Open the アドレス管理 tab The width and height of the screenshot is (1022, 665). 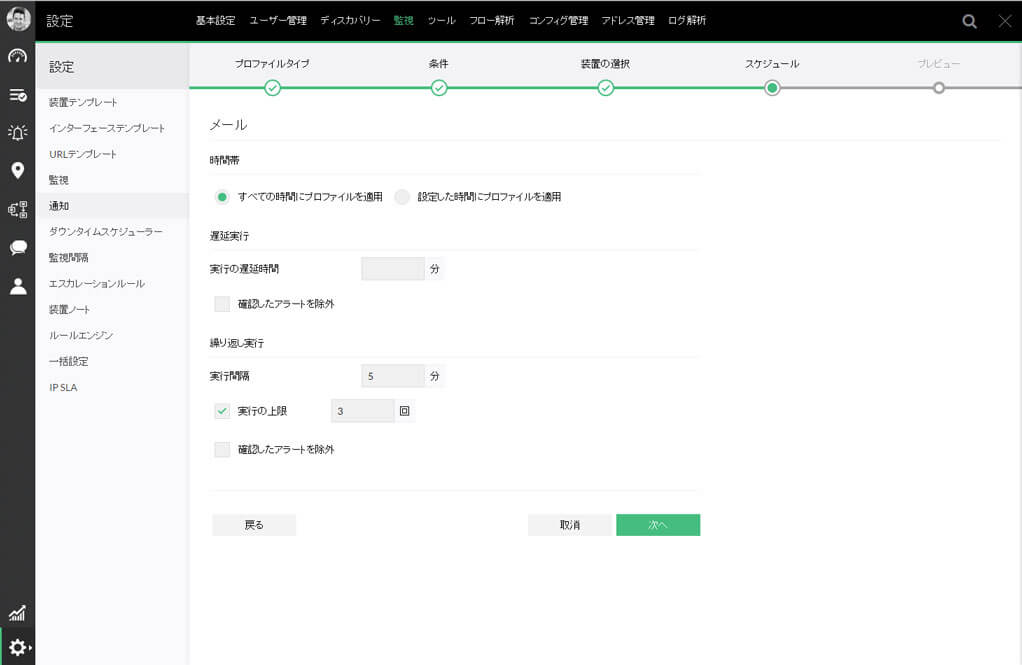(x=628, y=21)
